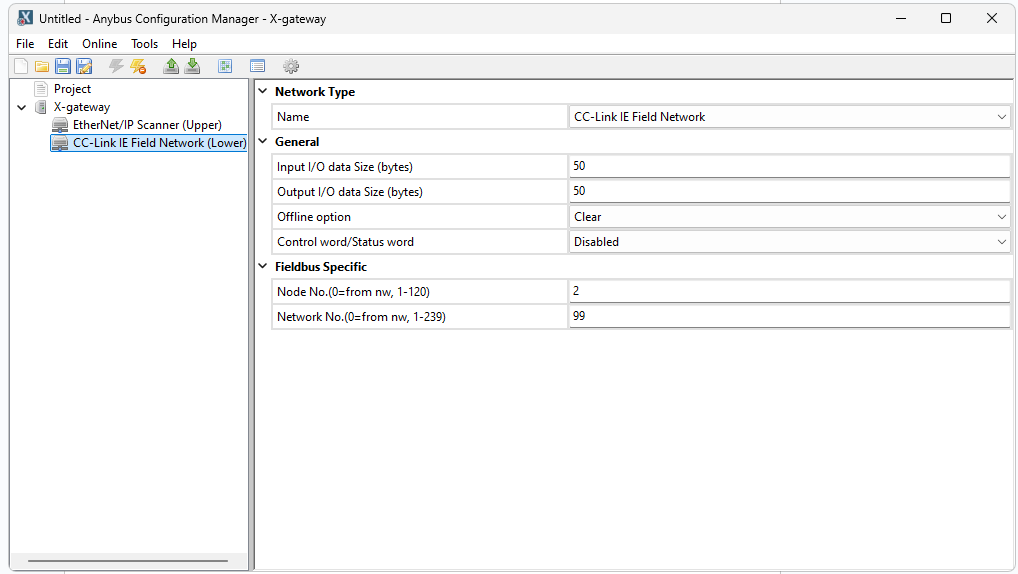Image resolution: width=1018 pixels, height=574 pixels.
Task: Select the Project tree item
Action: [72, 89]
